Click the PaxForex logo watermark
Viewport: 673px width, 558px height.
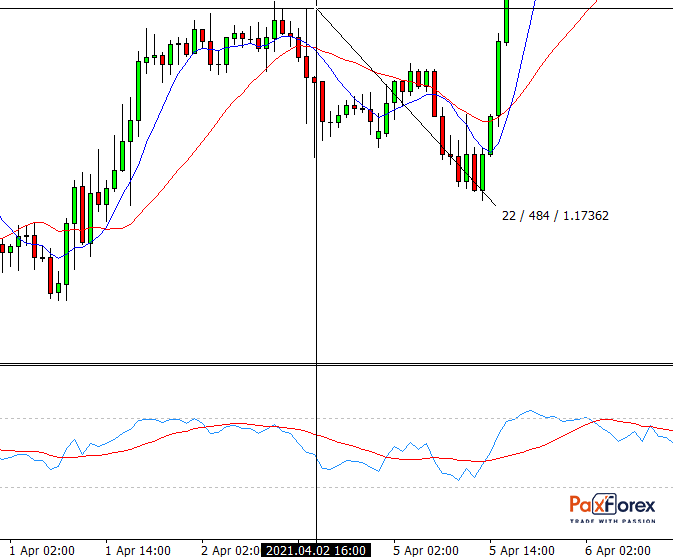click(613, 508)
